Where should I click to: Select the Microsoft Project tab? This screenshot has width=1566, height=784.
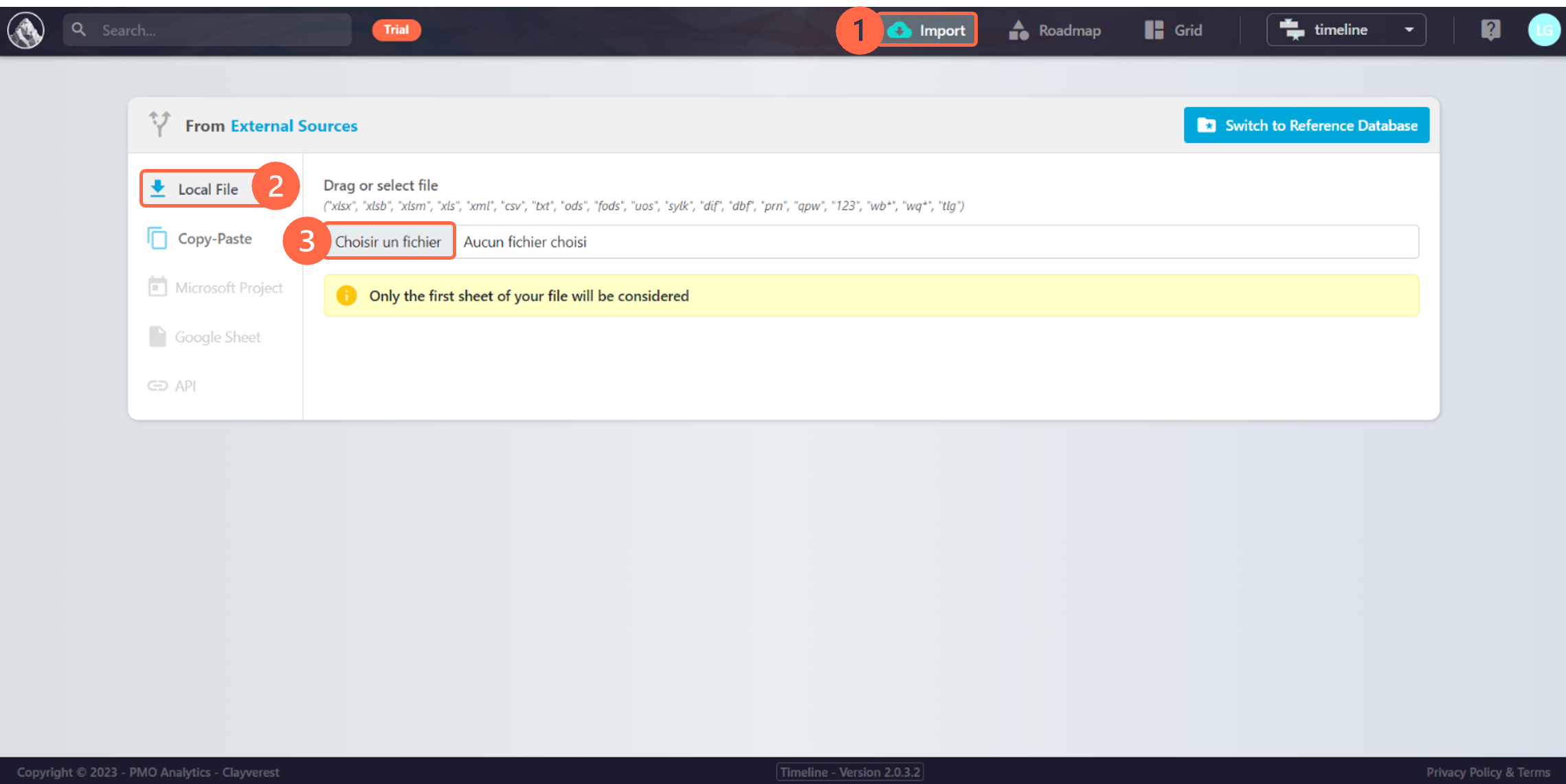(215, 287)
